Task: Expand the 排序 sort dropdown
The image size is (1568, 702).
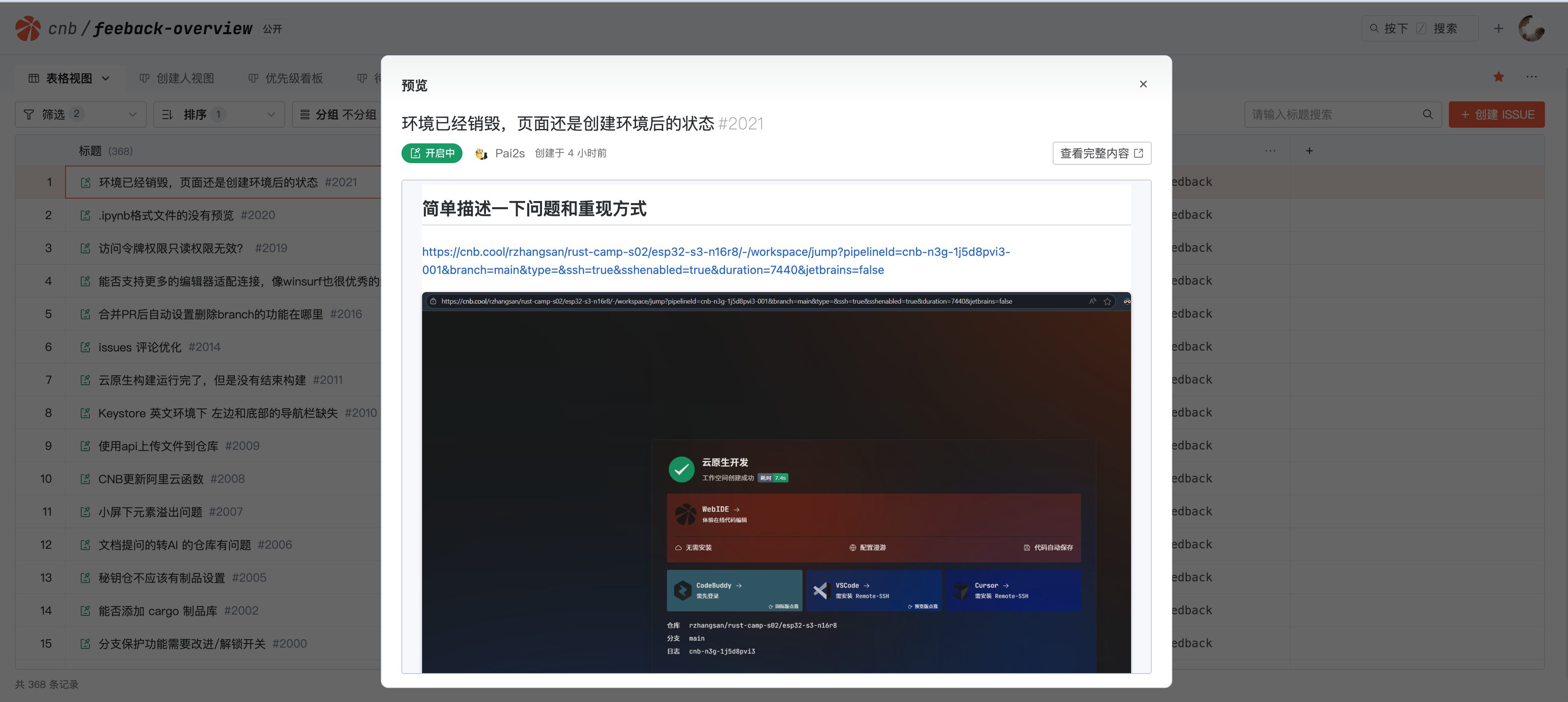Action: click(x=271, y=115)
